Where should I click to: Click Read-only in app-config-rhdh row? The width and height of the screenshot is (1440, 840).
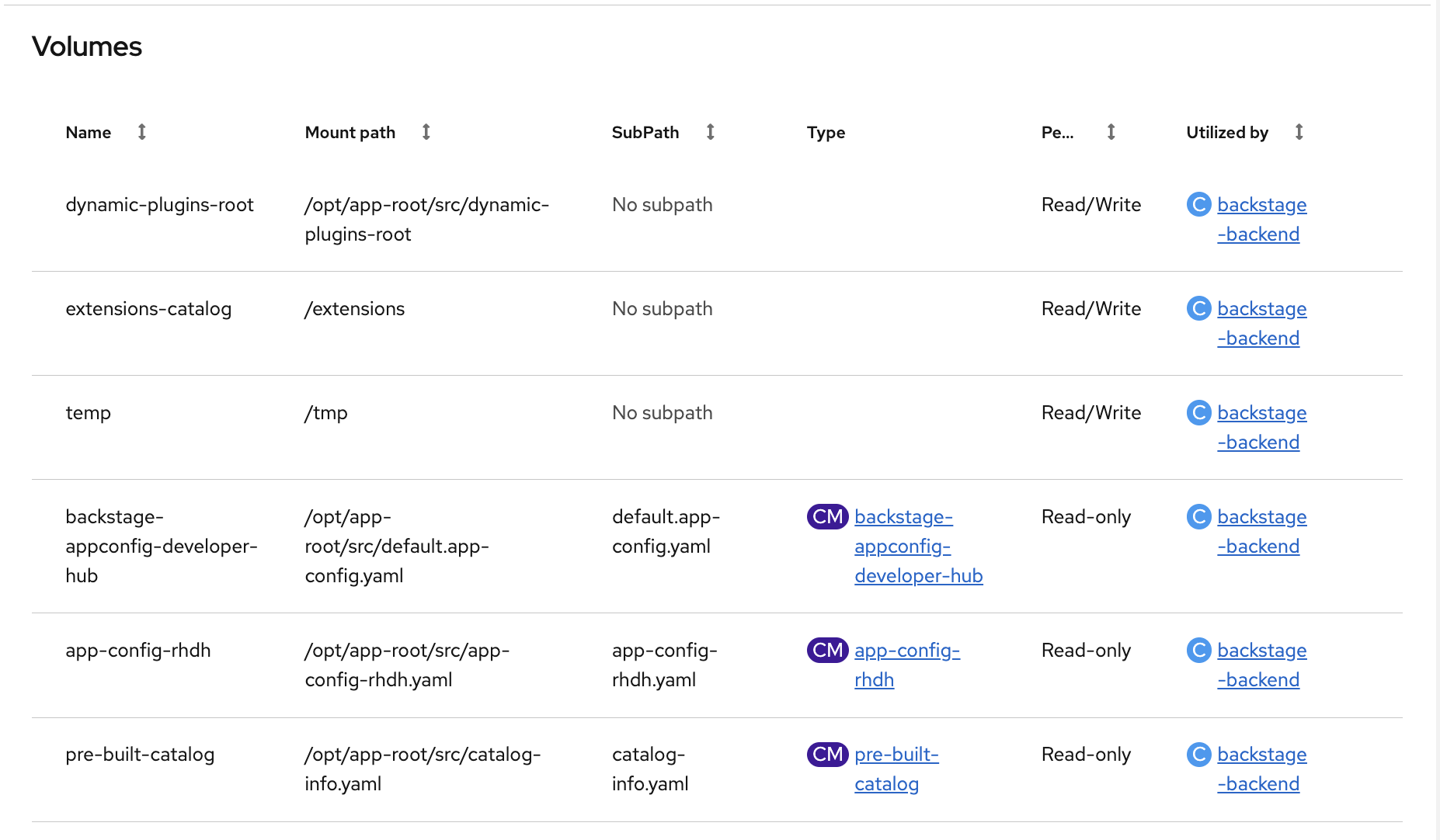[1086, 651]
